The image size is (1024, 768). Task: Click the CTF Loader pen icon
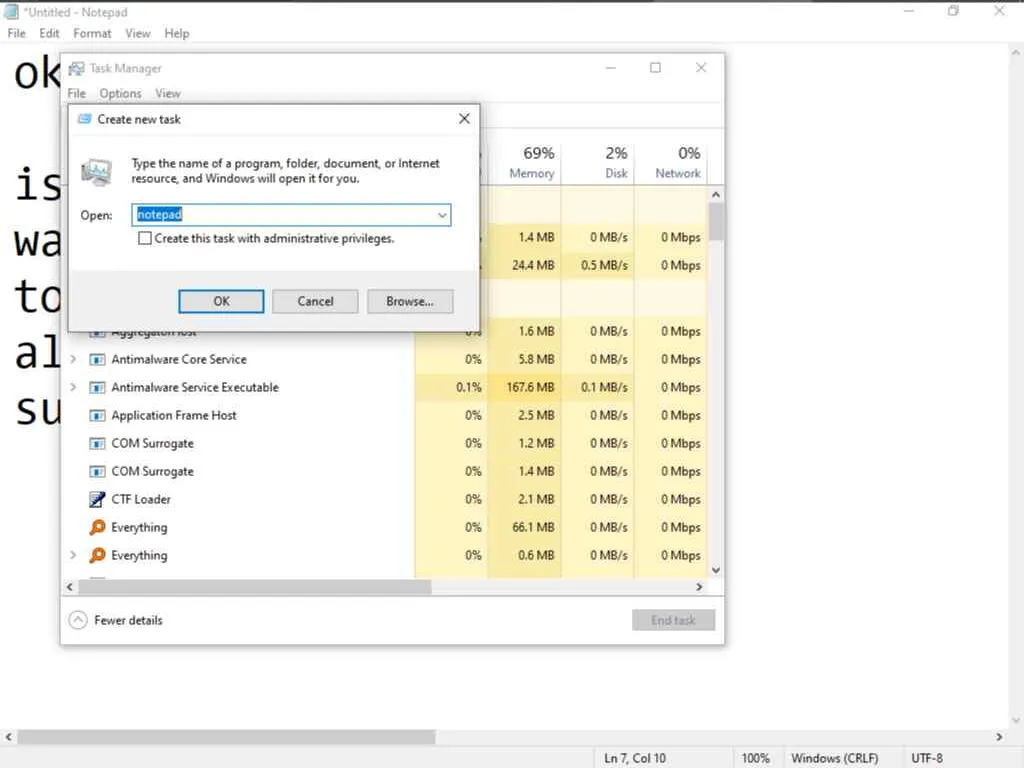[97, 500]
